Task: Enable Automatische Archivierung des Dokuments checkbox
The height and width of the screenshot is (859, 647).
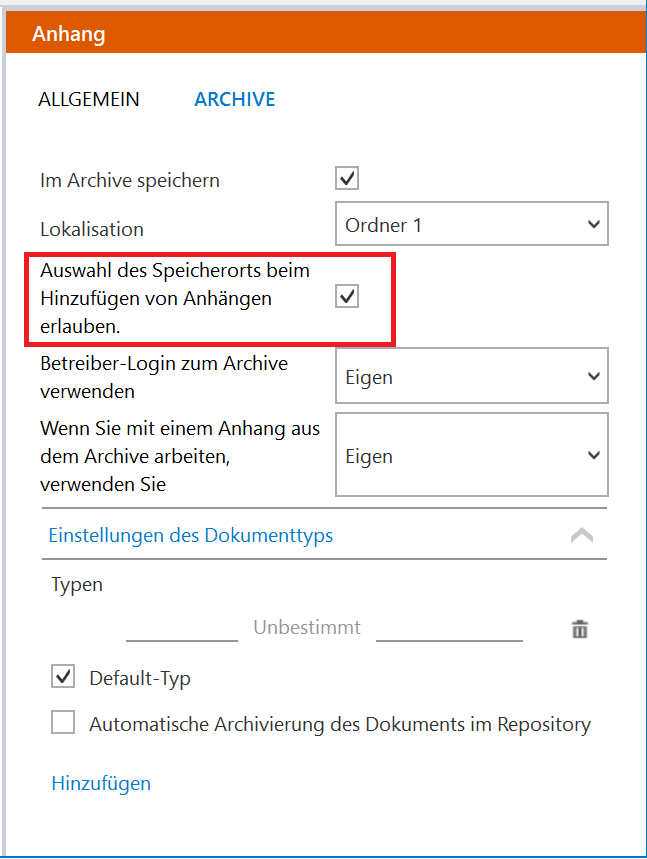Action: coord(63,722)
